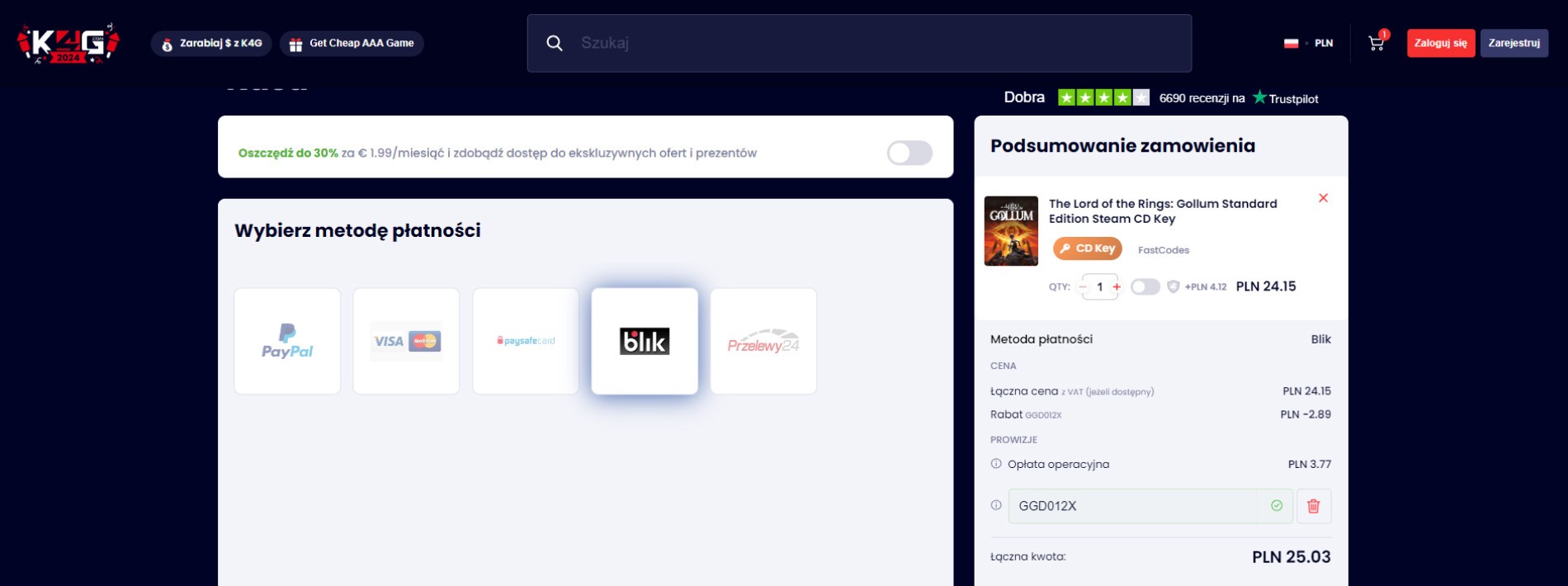
Task: Open The Lord of the Rings: Gollum title
Action: [1163, 210]
